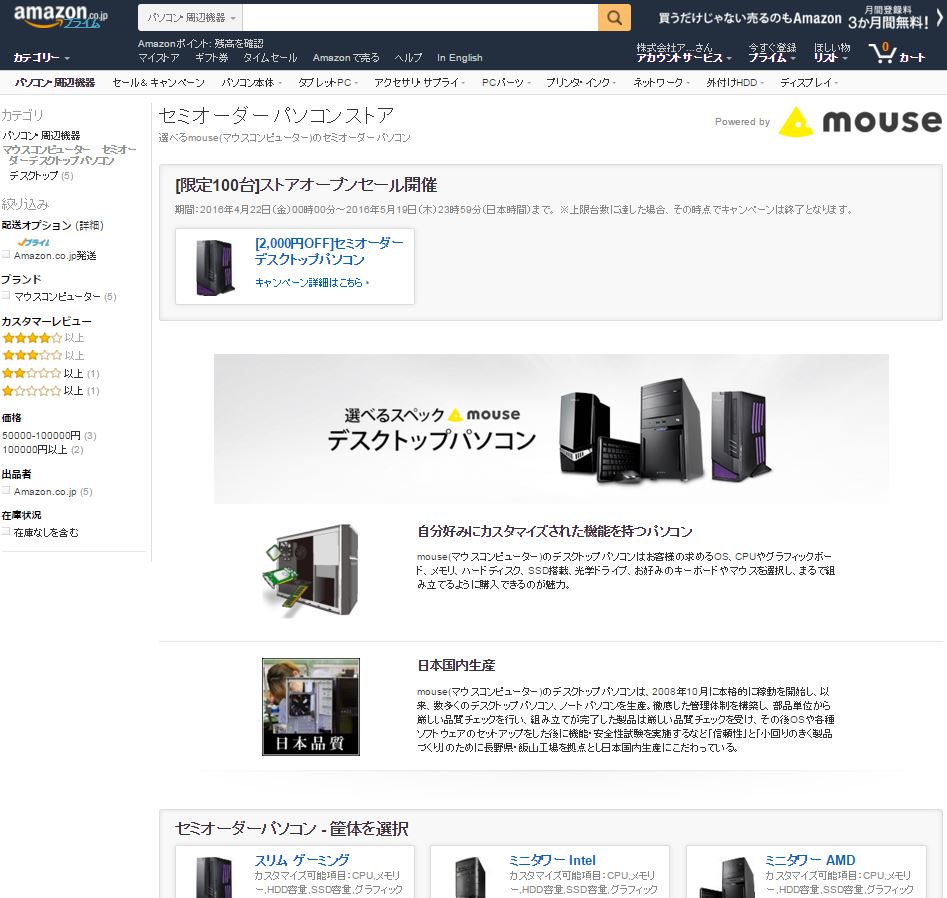
Task: Click the マイストア link
Action: 159,58
